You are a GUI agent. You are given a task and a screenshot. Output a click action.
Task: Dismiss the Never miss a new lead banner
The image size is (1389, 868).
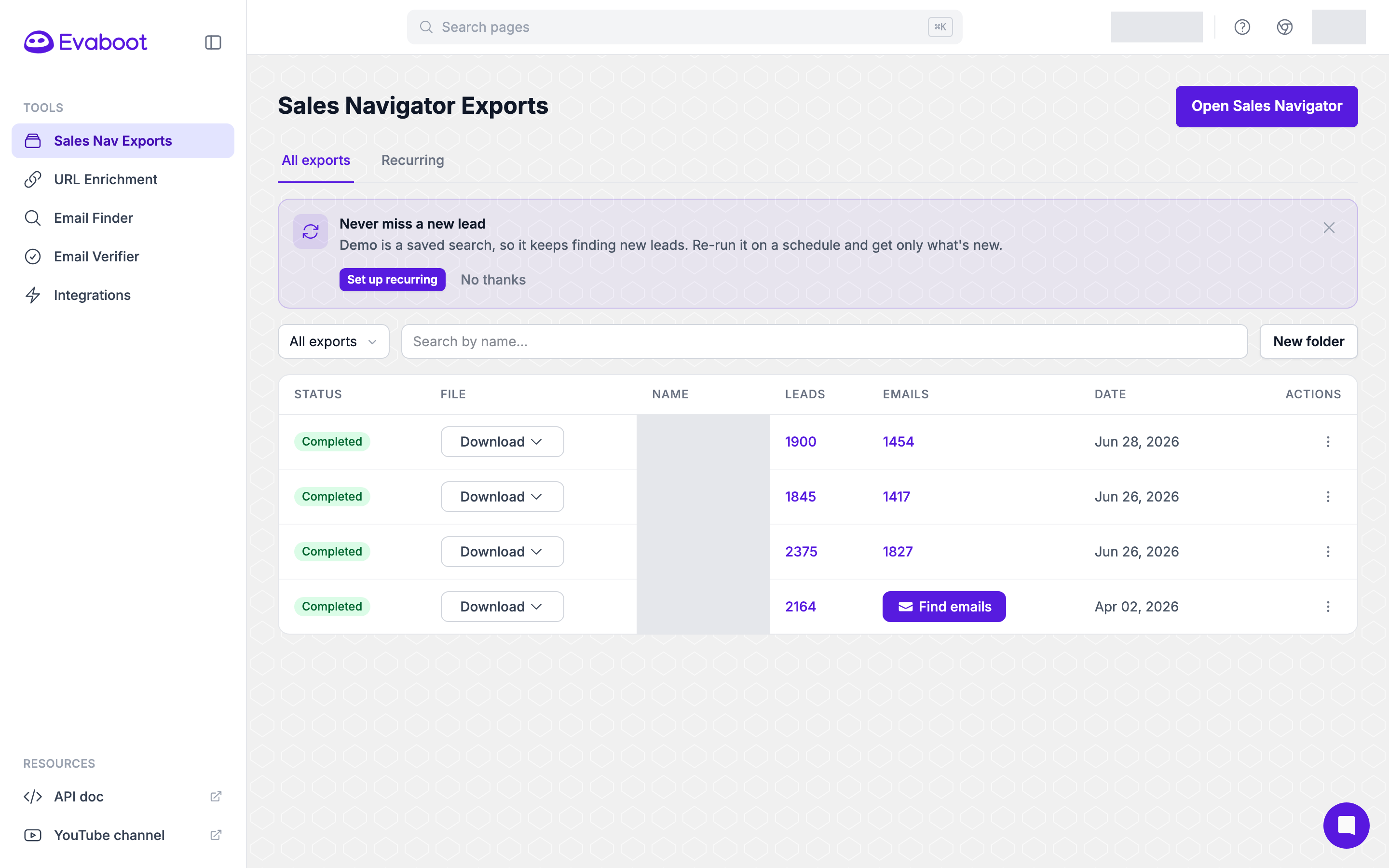pyautogui.click(x=1329, y=228)
